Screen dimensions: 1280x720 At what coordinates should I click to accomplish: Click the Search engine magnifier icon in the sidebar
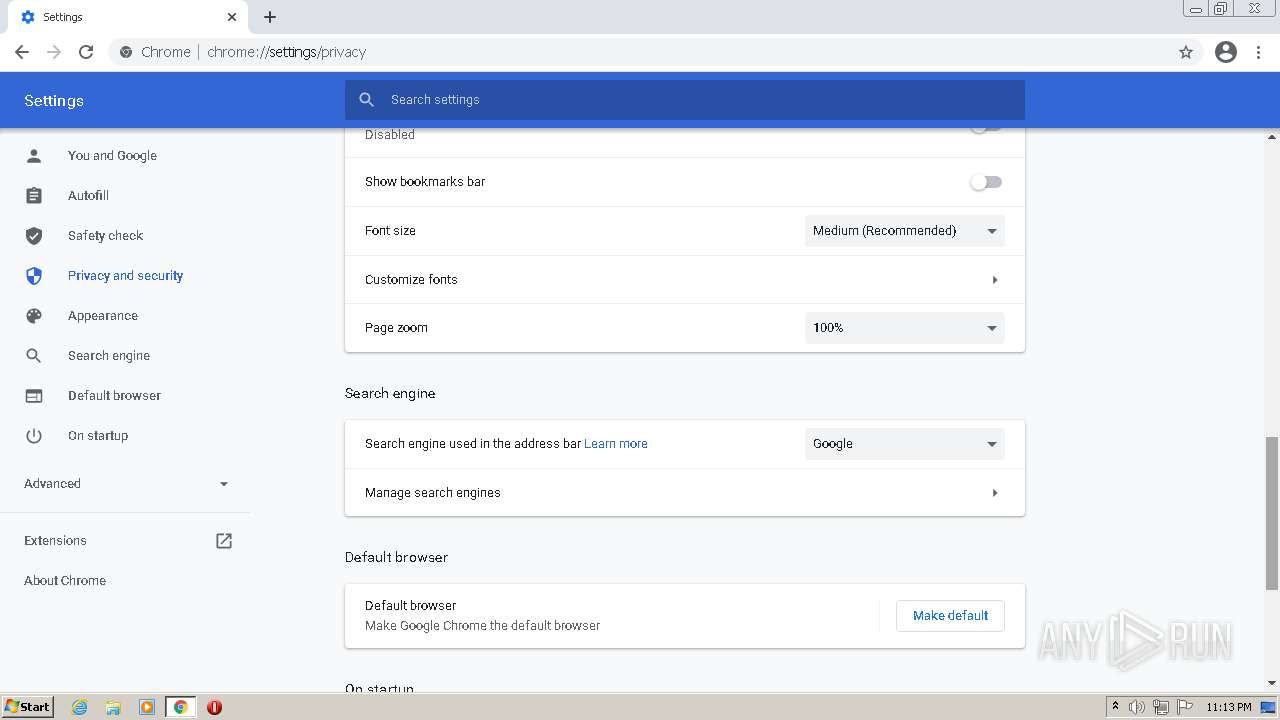34,356
